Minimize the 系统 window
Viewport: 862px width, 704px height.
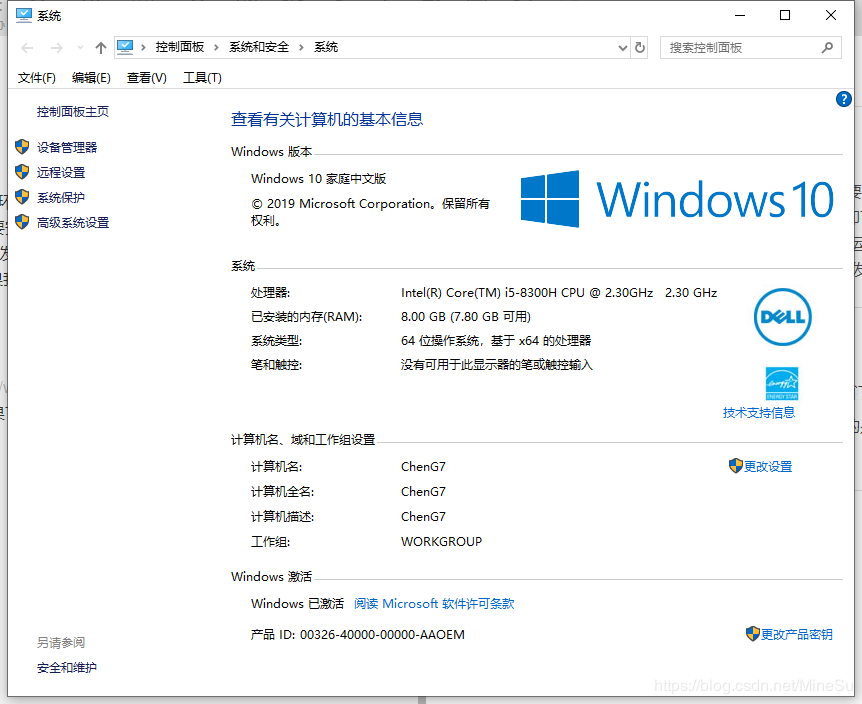coord(740,15)
